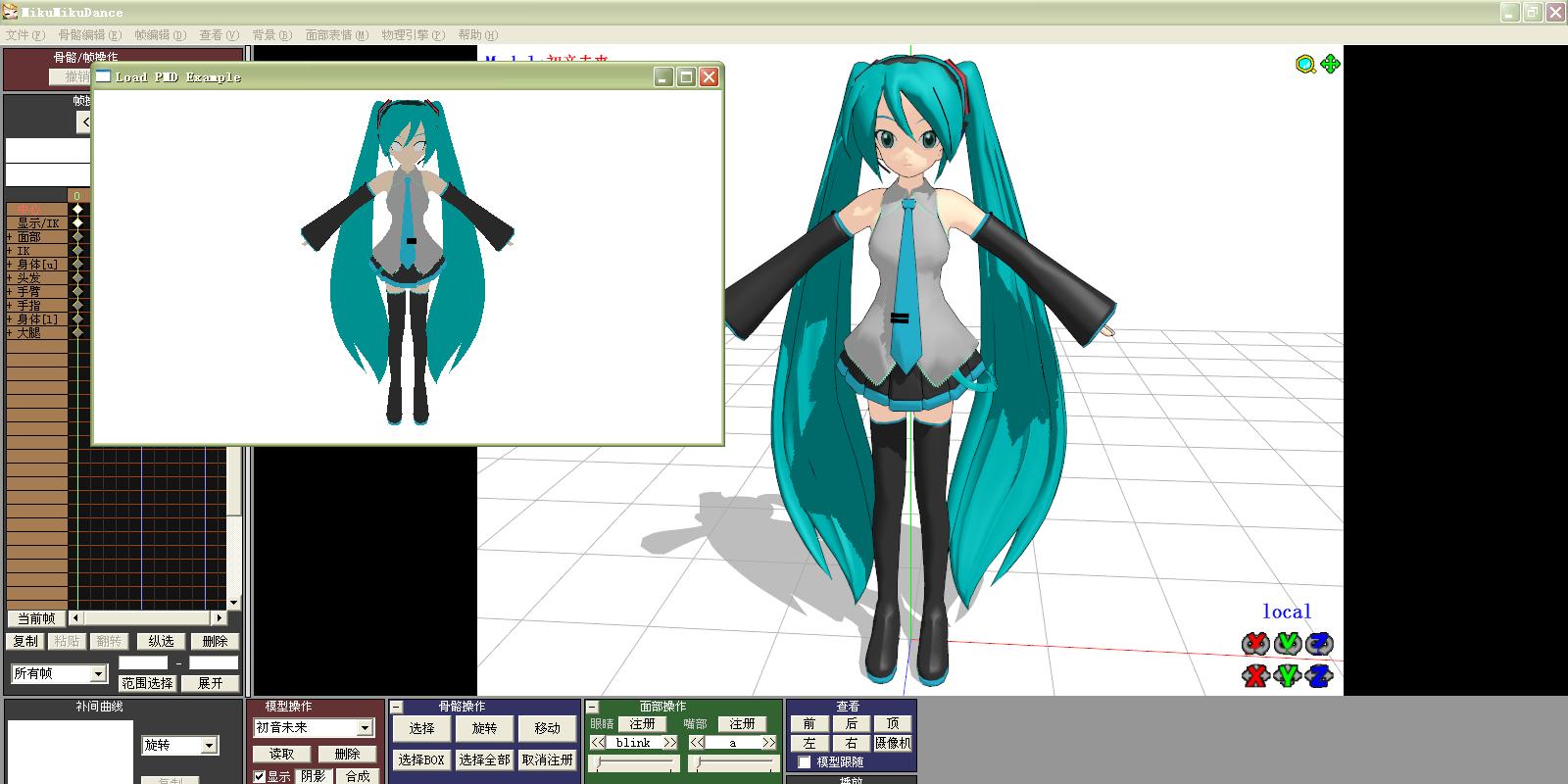Minimize the Load PMD Example window
Screen dimensions: 1568x784
tap(663, 76)
